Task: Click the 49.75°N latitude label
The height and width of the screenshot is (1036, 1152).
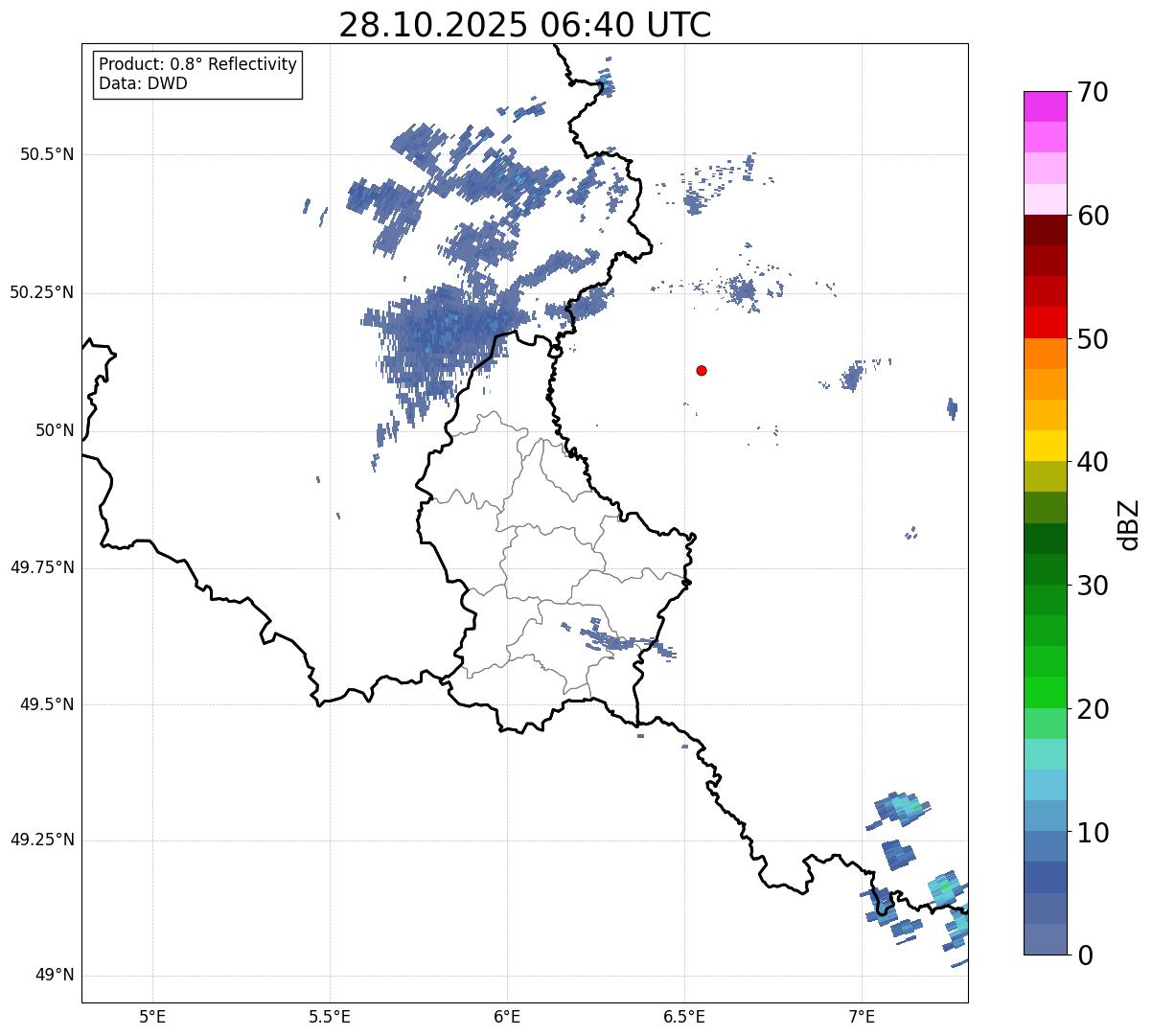Action: pos(42,567)
